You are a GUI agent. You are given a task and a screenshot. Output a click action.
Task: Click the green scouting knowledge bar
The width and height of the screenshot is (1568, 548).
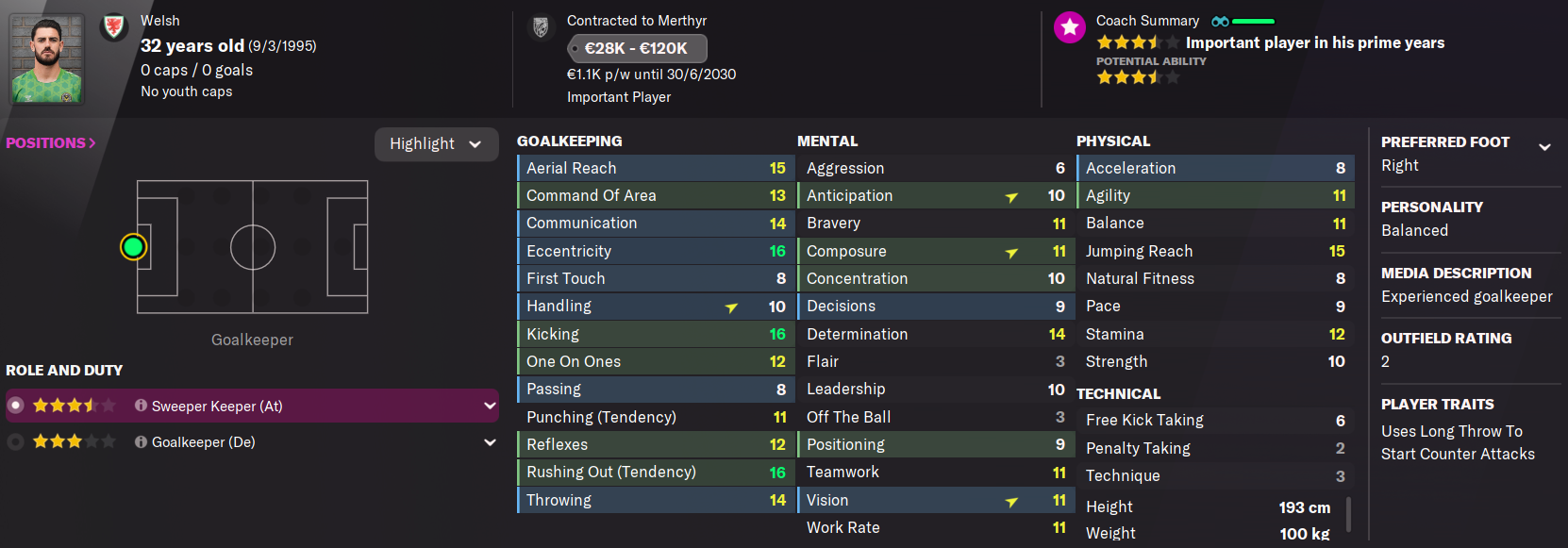point(1253,21)
